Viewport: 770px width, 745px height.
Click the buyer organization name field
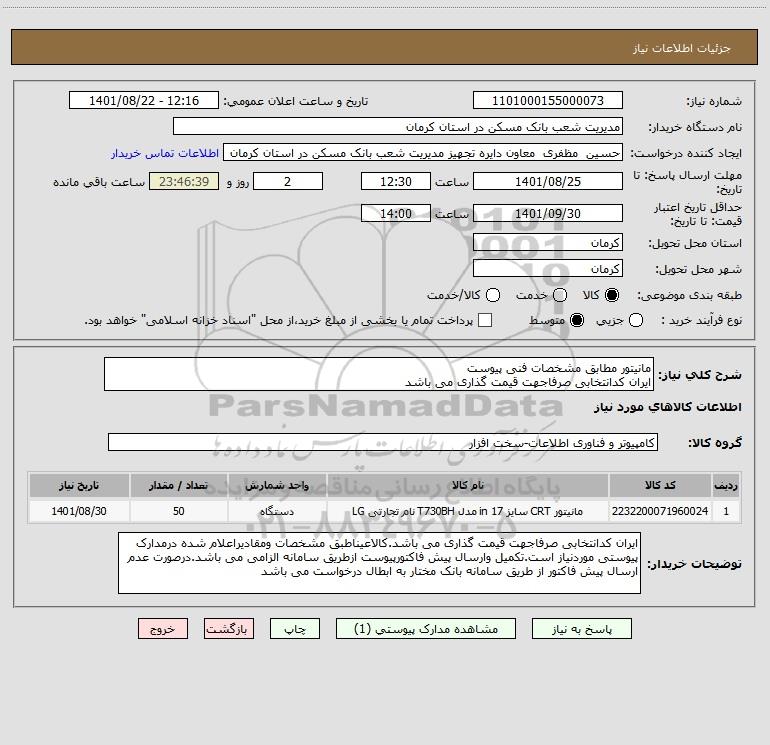pyautogui.click(x=398, y=127)
